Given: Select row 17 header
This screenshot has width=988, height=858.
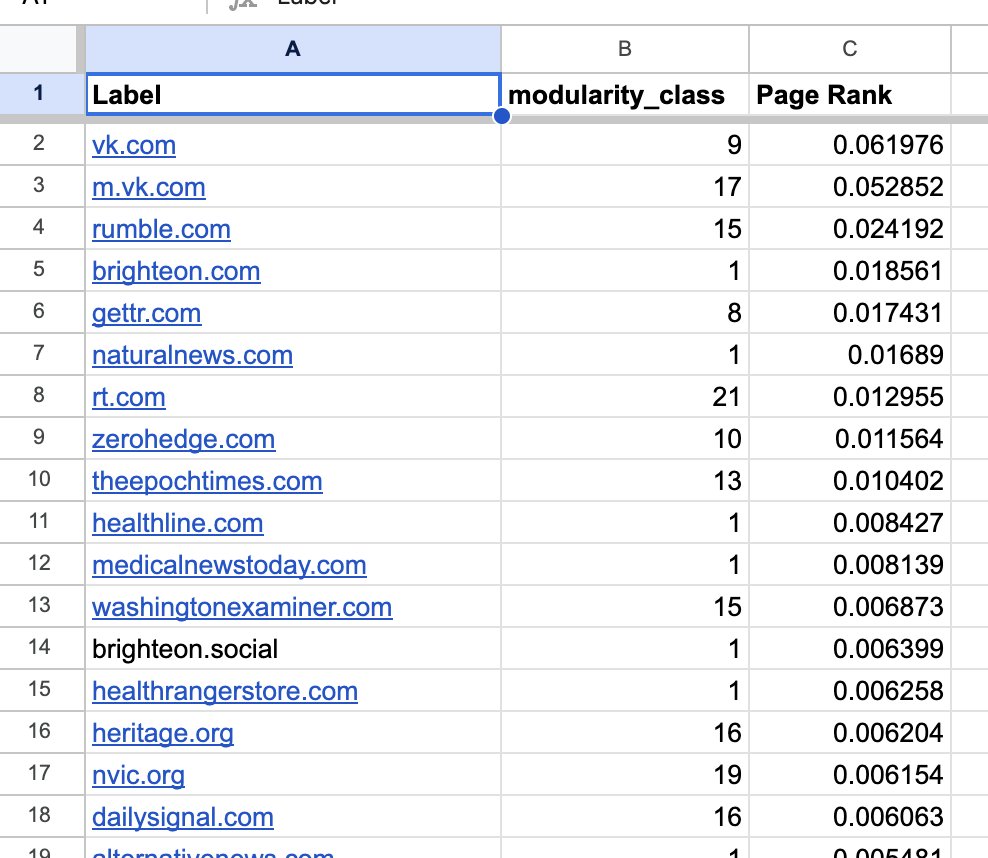Looking at the screenshot, I should 38,774.
